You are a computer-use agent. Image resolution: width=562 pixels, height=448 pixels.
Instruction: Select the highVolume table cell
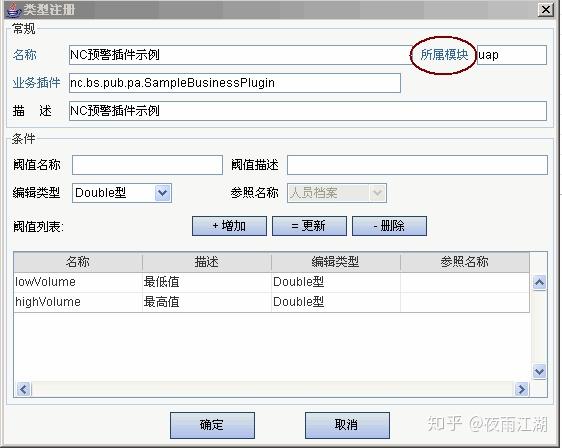[78, 302]
